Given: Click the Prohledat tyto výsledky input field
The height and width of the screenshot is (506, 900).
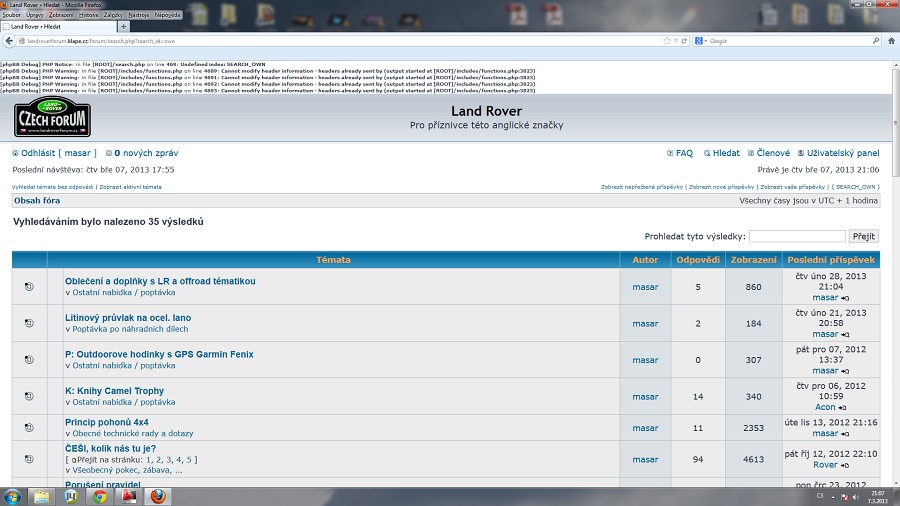Looking at the screenshot, I should tap(796, 237).
